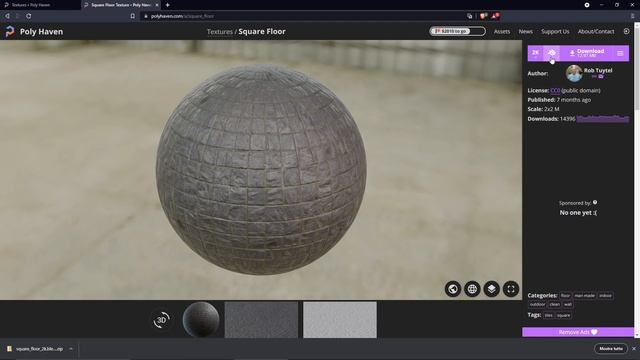Screen dimensions: 640x360
Task: Open the browser main menu icon
Action: pyautogui.click(x=632, y=16)
